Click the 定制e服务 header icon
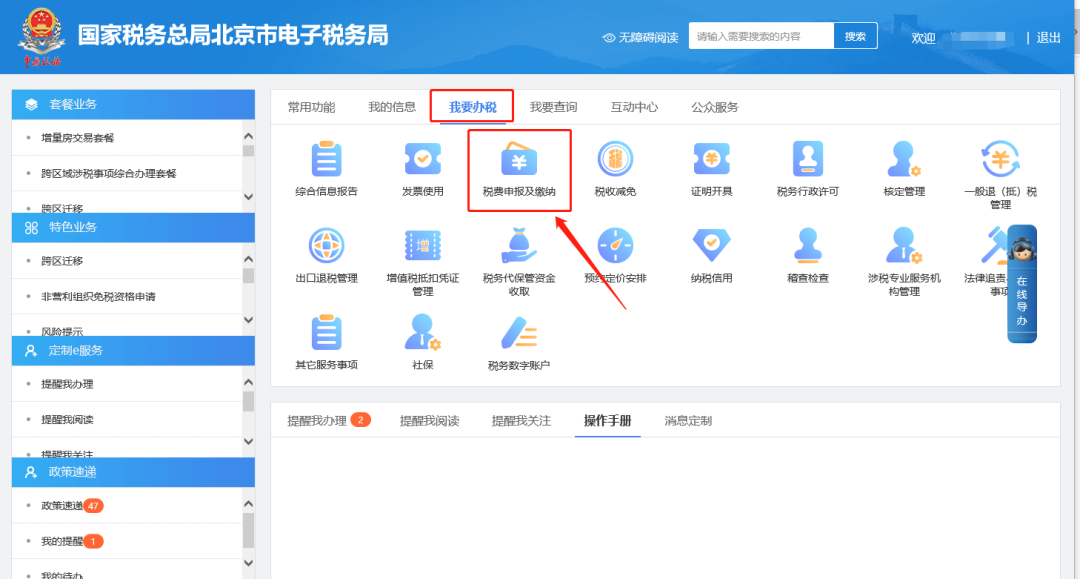This screenshot has height=579, width=1080. pos(31,350)
